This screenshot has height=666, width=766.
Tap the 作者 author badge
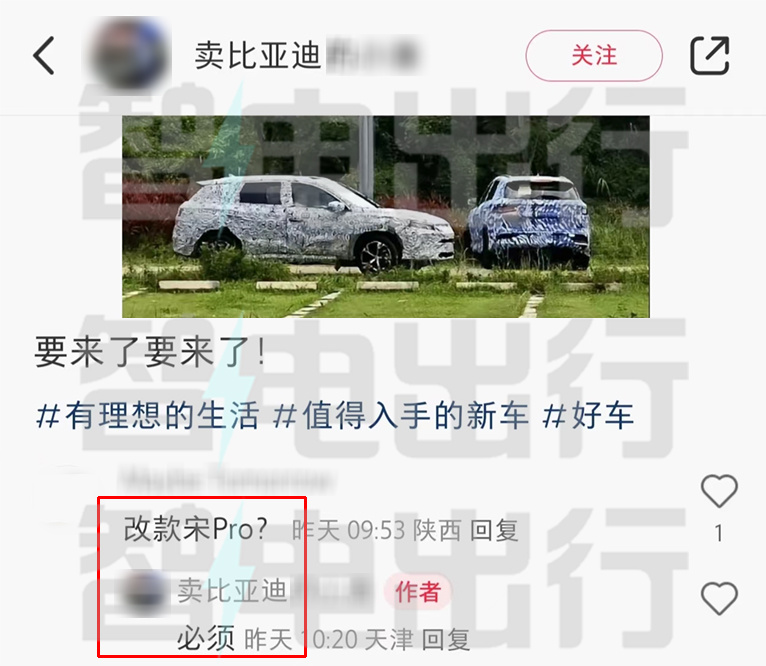pyautogui.click(x=418, y=592)
